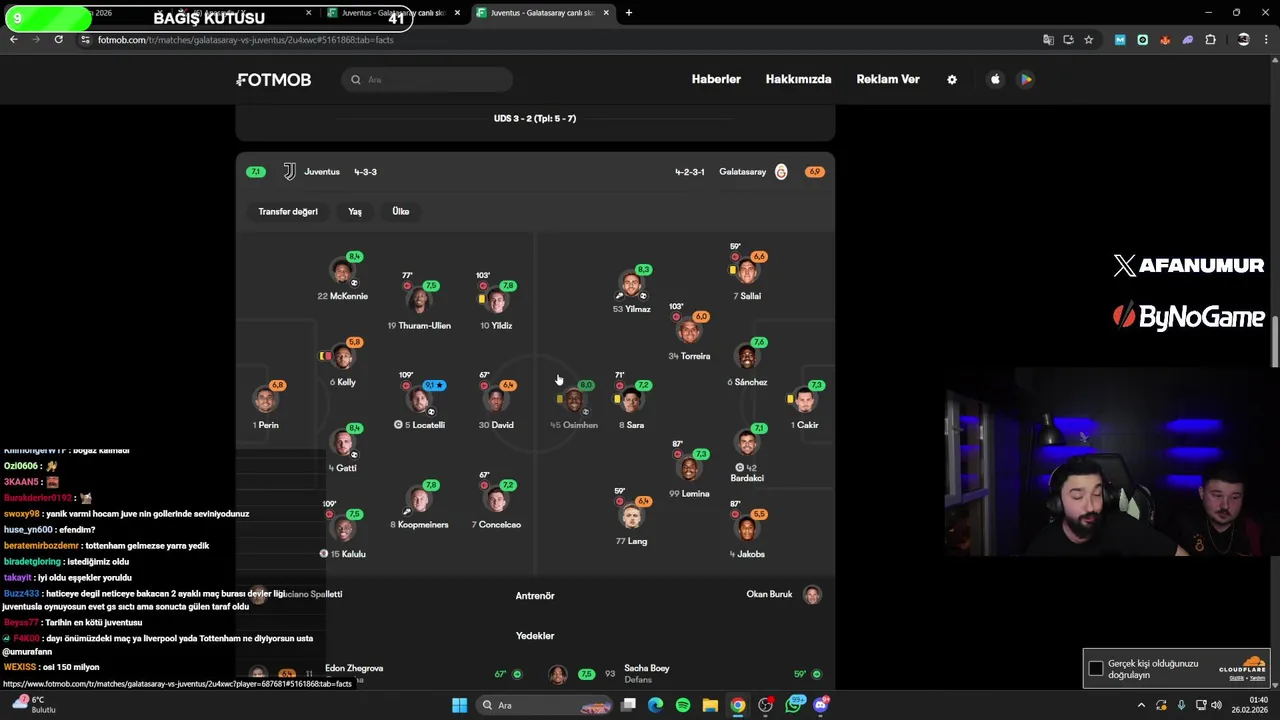1280x720 pixels.
Task: Open a new browser tab
Action: tap(629, 13)
